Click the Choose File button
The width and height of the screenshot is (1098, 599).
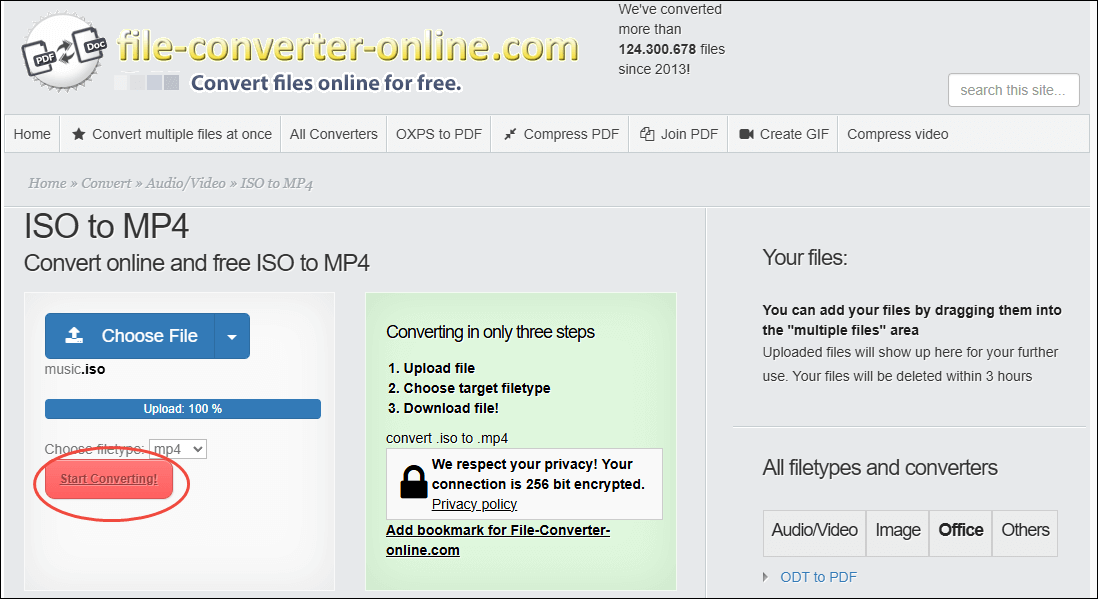(130, 336)
